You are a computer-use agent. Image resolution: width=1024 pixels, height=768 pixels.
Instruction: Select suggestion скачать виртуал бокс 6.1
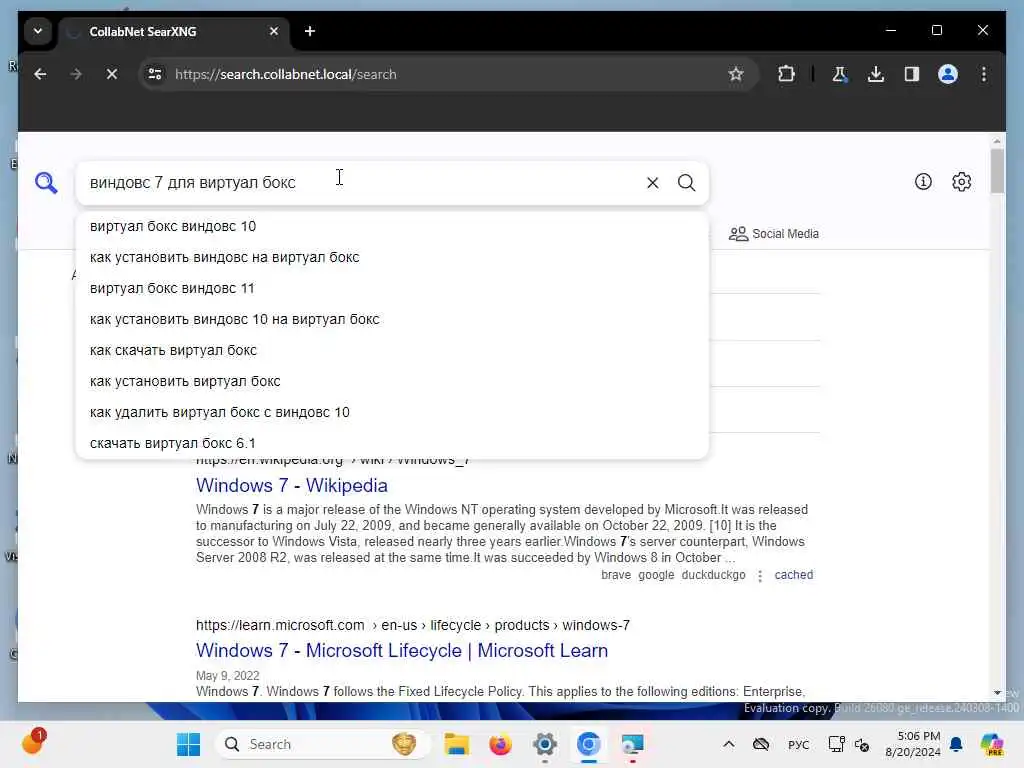pos(392,443)
